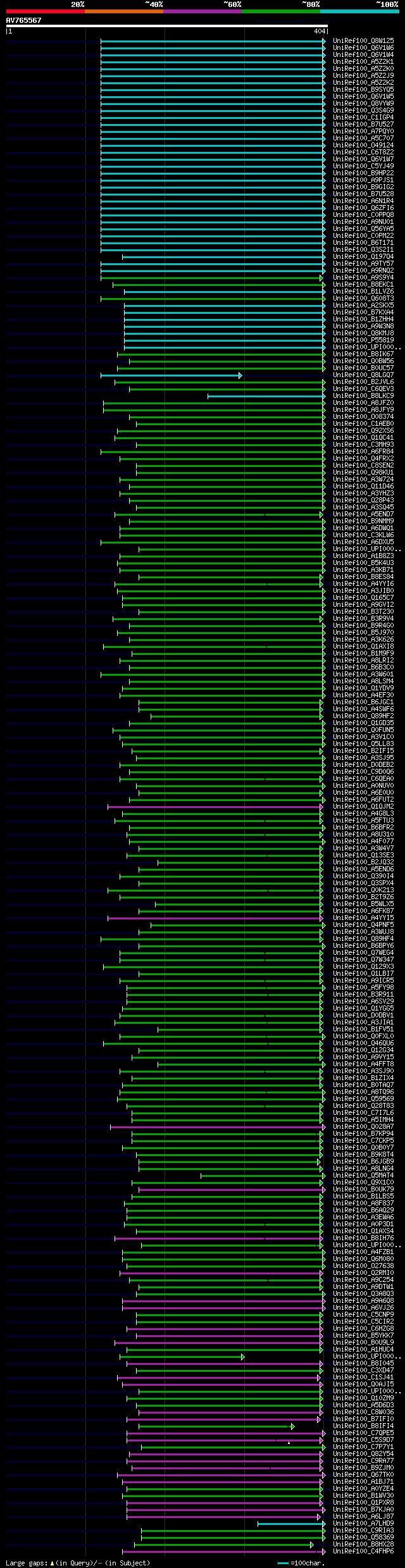Select label UniRef100_C5YJ49
The width and height of the screenshot is (405, 1568).
363,166
